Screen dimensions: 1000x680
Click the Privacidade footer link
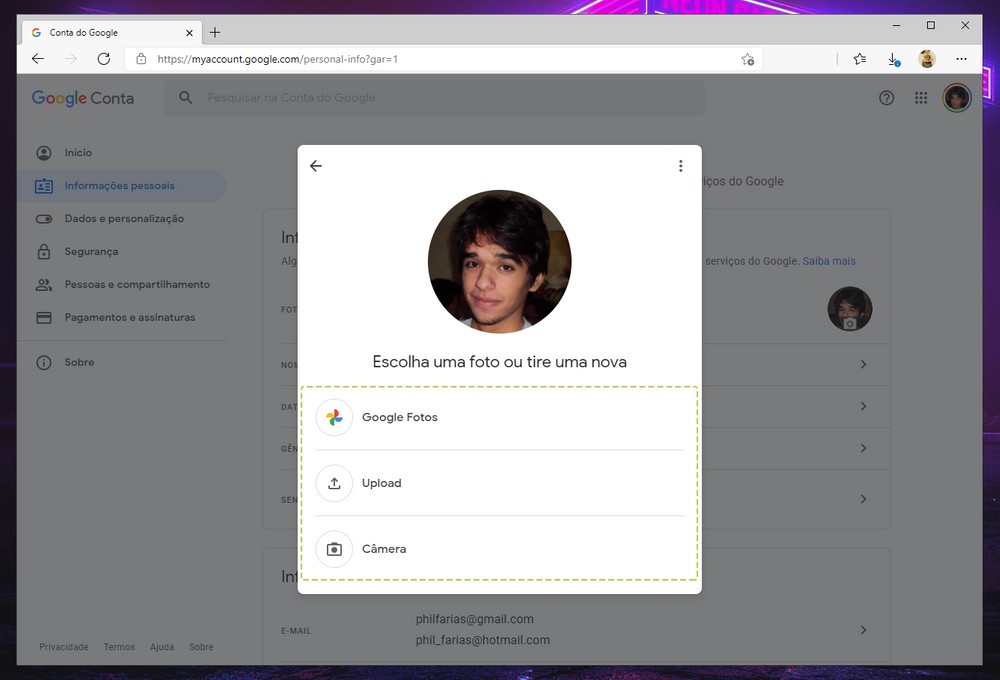(x=64, y=647)
